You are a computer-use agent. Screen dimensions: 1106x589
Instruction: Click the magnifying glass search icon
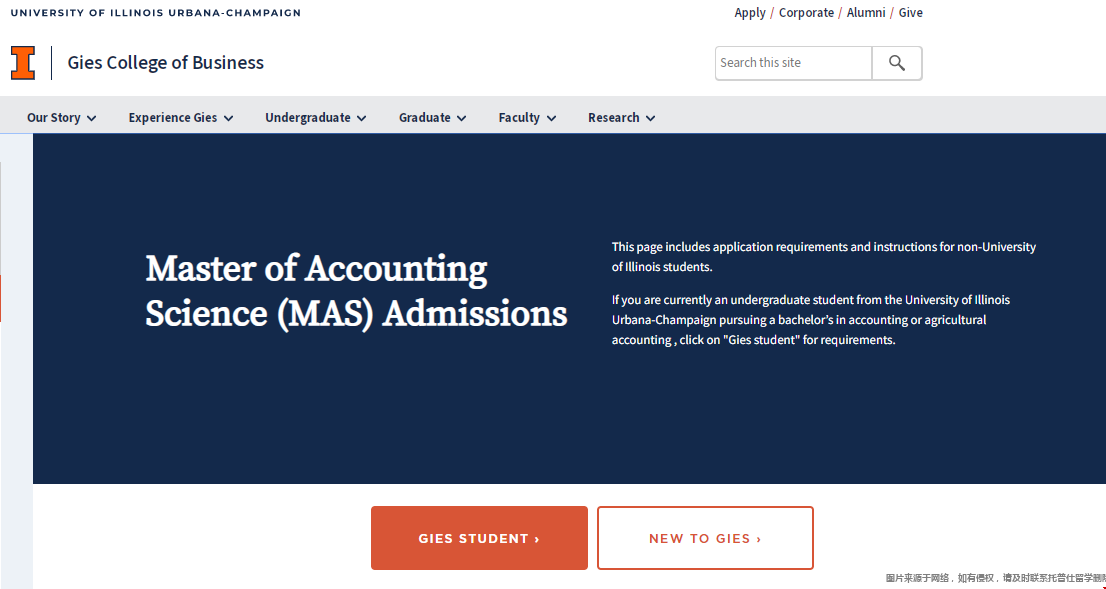coord(896,63)
